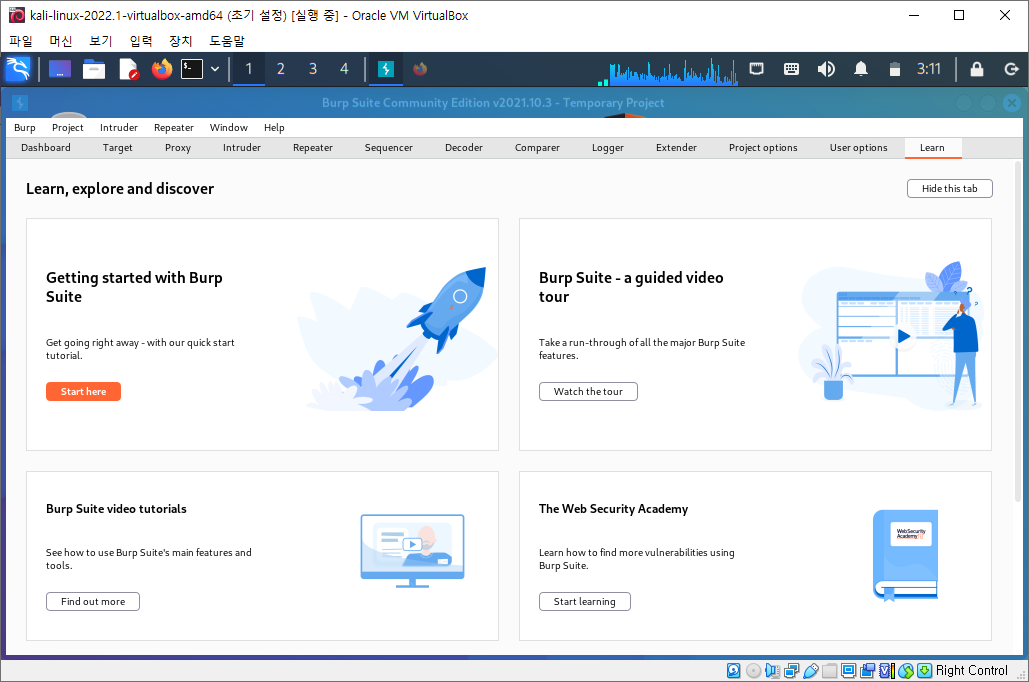The width and height of the screenshot is (1029, 682).
Task: Open the Project menu
Action: coord(68,127)
